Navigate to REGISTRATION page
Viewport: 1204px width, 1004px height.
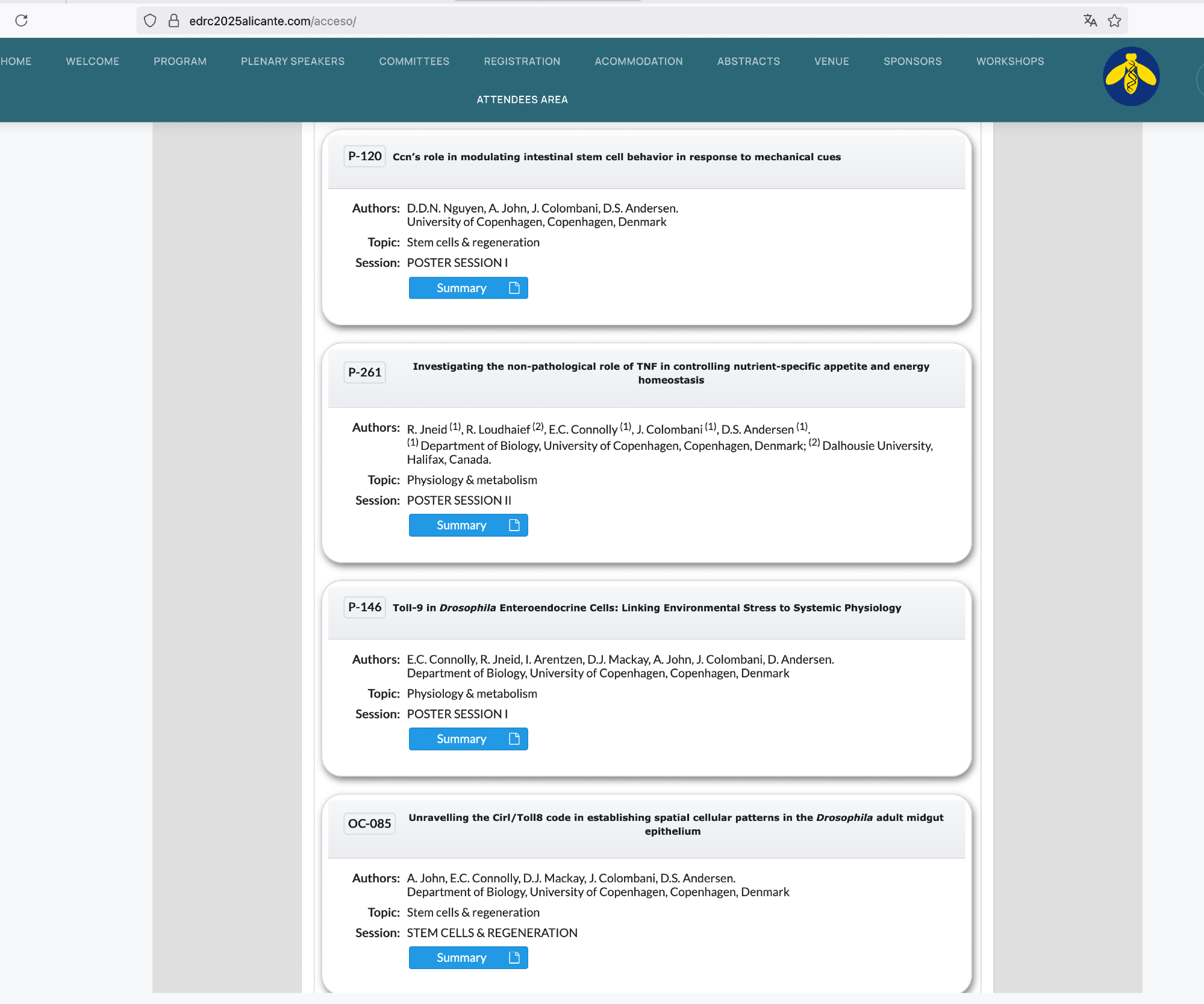pos(522,61)
